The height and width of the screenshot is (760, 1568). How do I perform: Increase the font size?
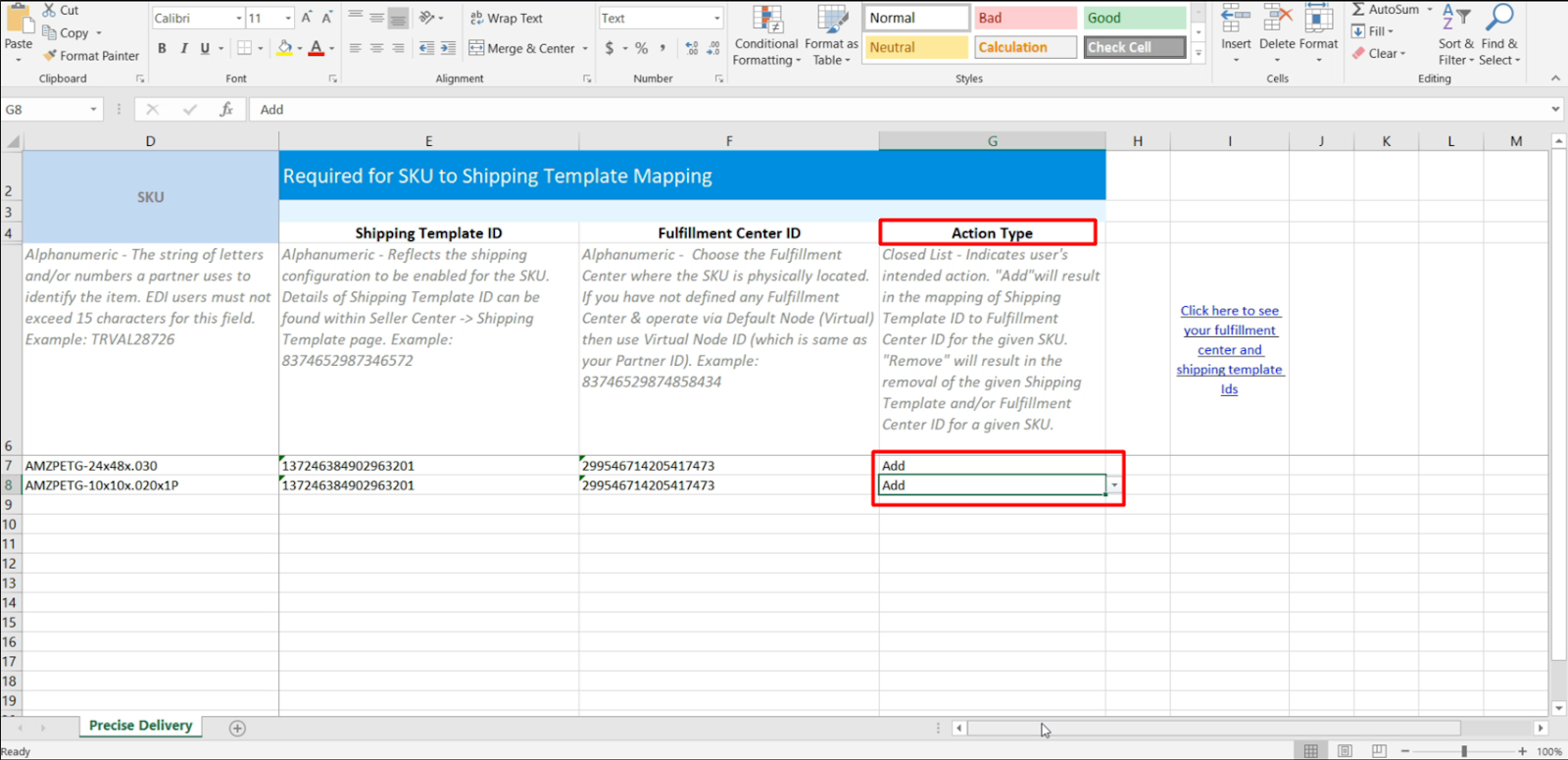[307, 18]
